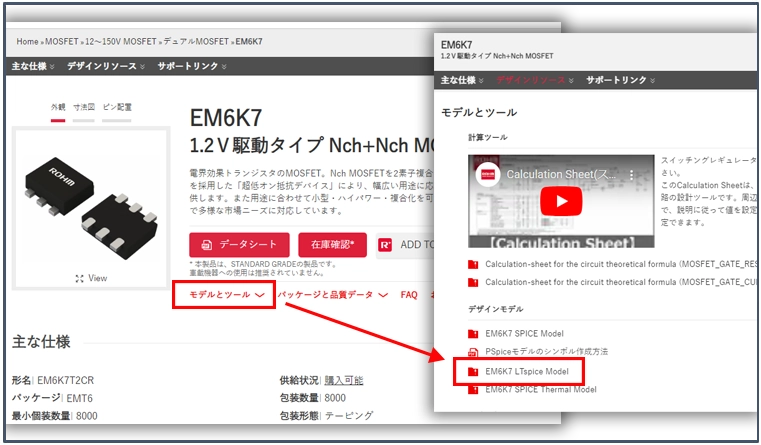Click the デザインモデル subheading
The width and height of the screenshot is (761, 445).
[496, 309]
